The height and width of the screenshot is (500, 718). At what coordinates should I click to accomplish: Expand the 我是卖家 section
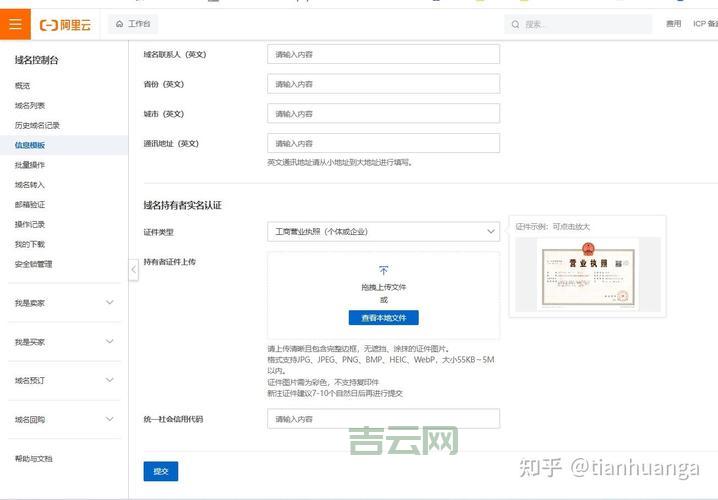point(64,303)
